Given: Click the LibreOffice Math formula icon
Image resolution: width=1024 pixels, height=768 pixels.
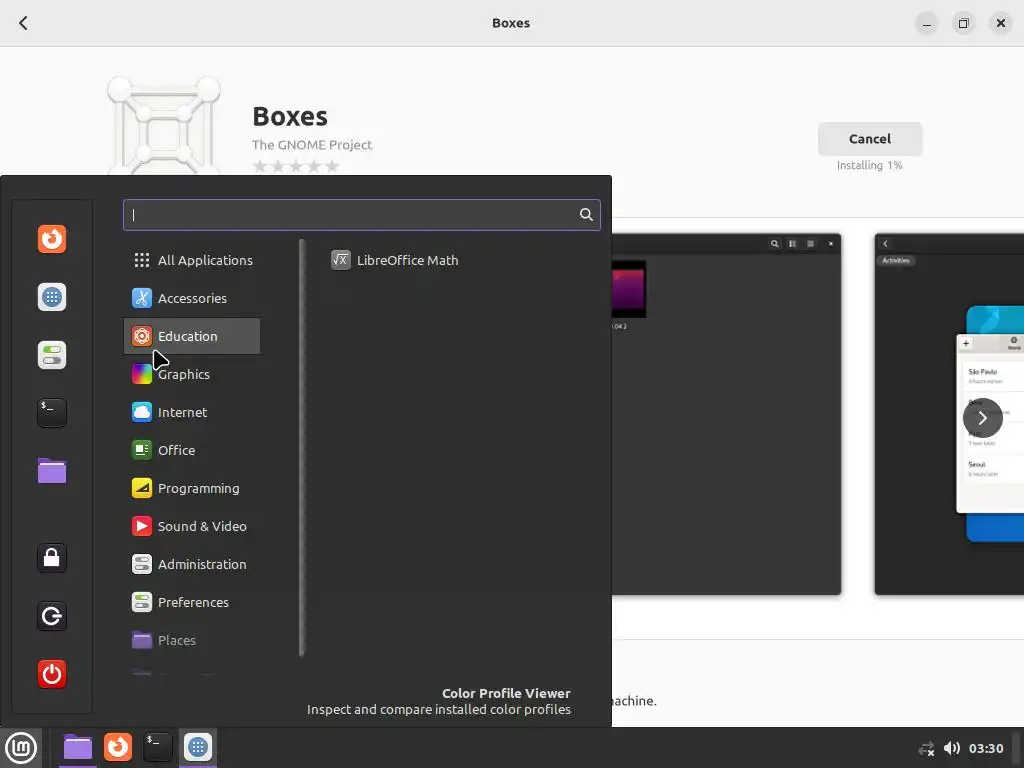Looking at the screenshot, I should [x=340, y=260].
